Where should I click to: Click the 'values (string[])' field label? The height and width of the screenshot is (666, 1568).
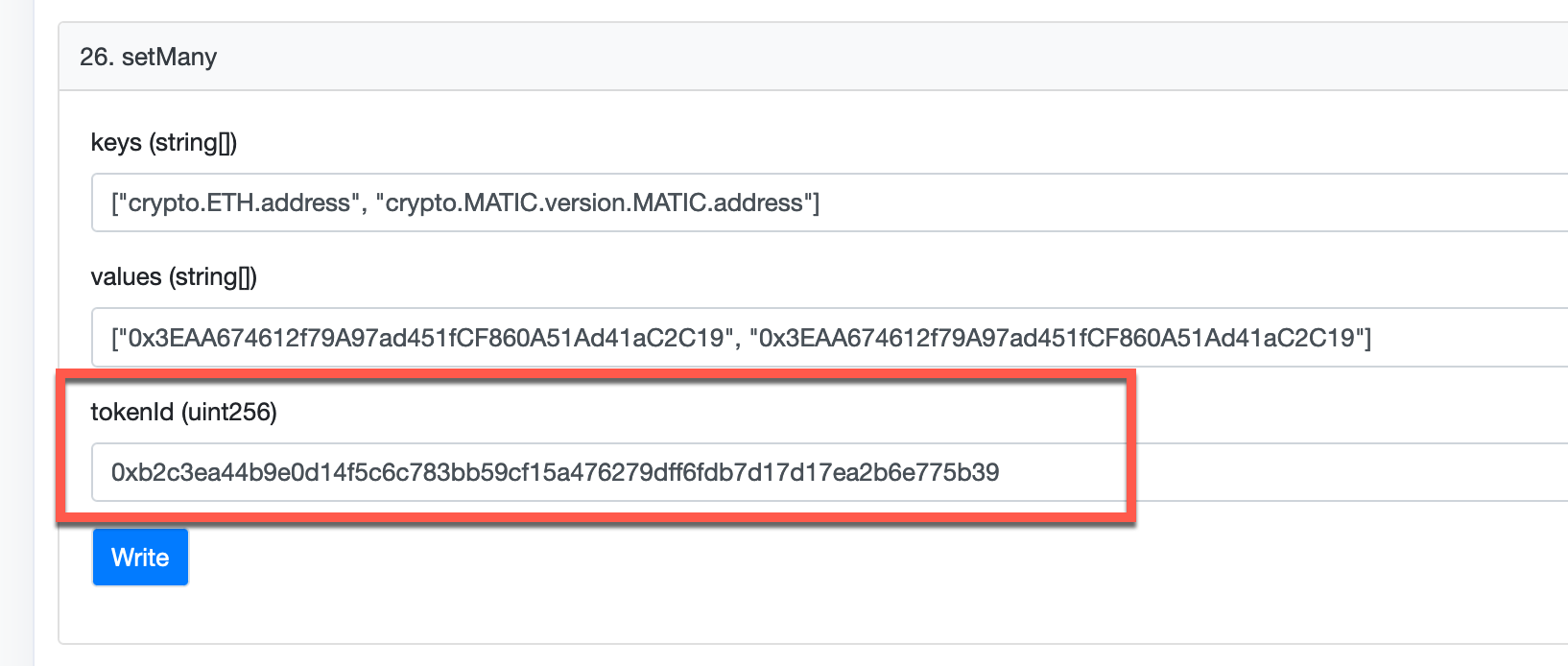click(x=173, y=276)
